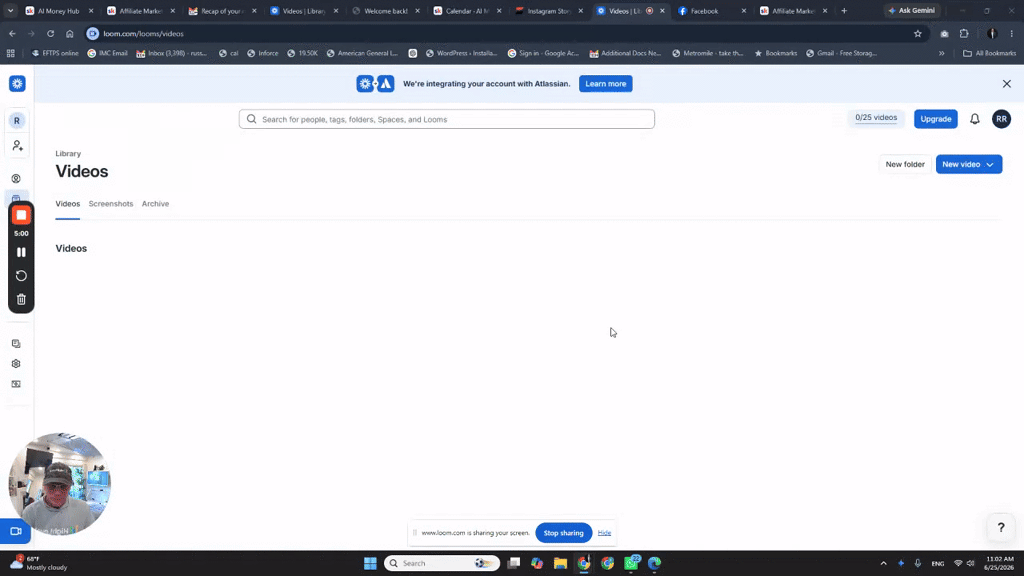Open the R workspace avatar in sidebar
Screen dimensions: 1024x576
coord(17,121)
